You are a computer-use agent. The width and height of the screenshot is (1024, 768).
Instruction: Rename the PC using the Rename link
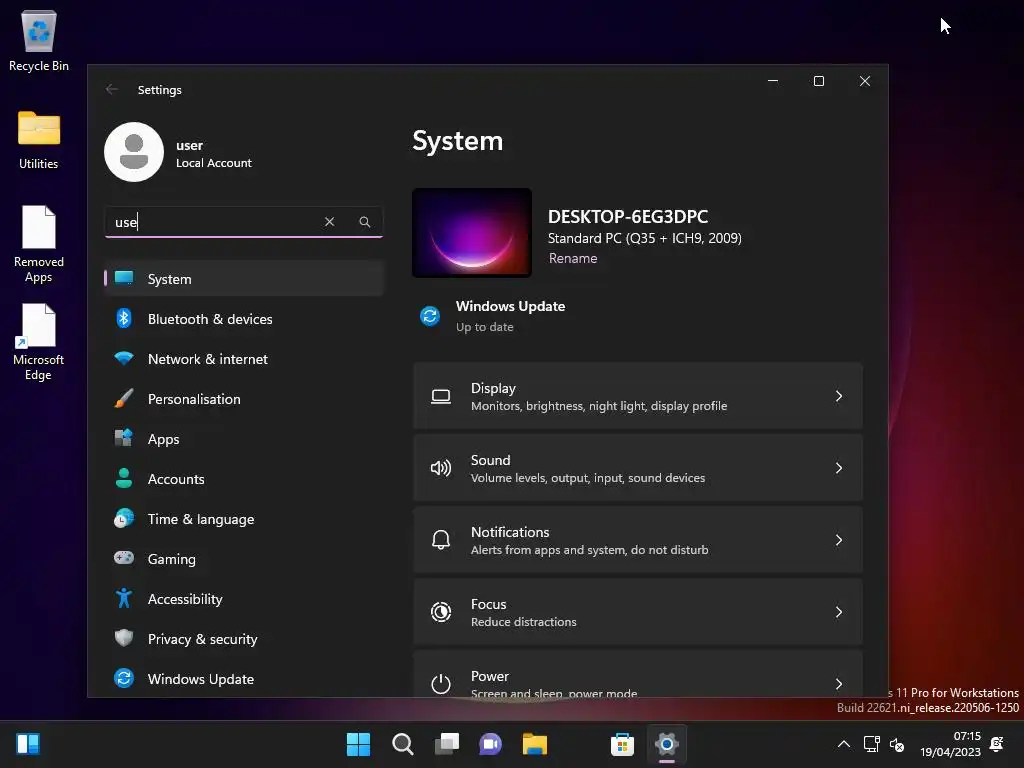(x=573, y=259)
